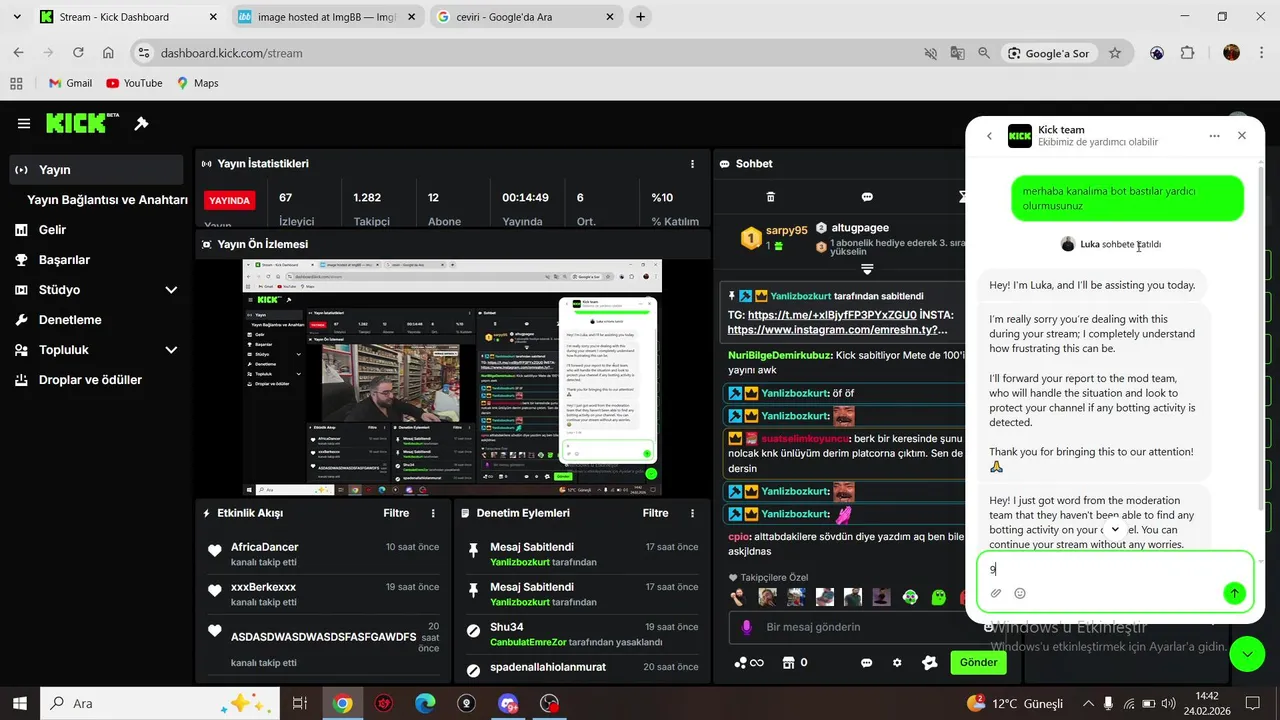This screenshot has width=1280, height=720.
Task: Click the green Gönder send button
Action: pos(978,662)
